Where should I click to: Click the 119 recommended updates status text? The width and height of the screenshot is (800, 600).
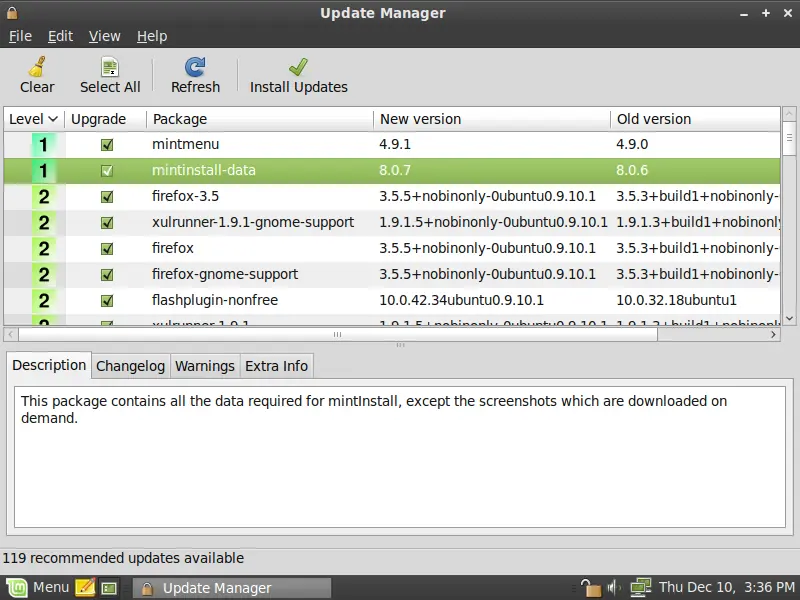click(x=123, y=558)
